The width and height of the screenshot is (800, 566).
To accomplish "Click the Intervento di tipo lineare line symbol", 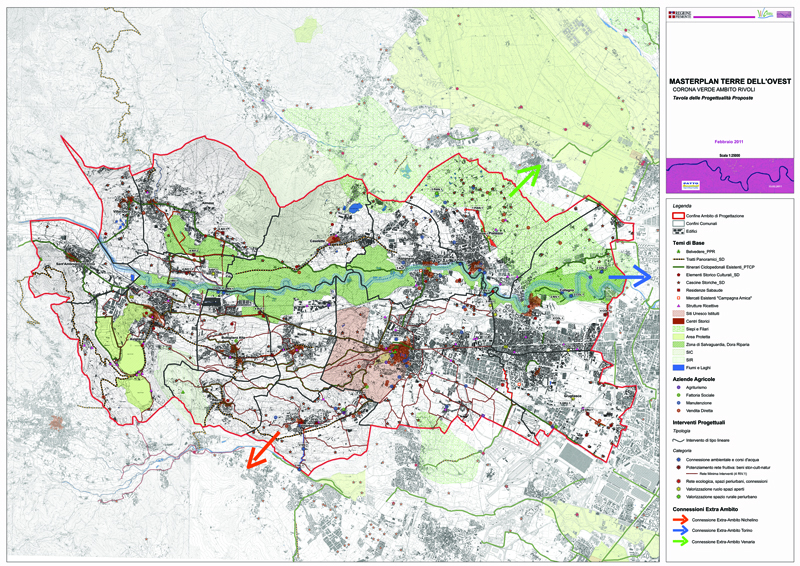I will pos(678,440).
